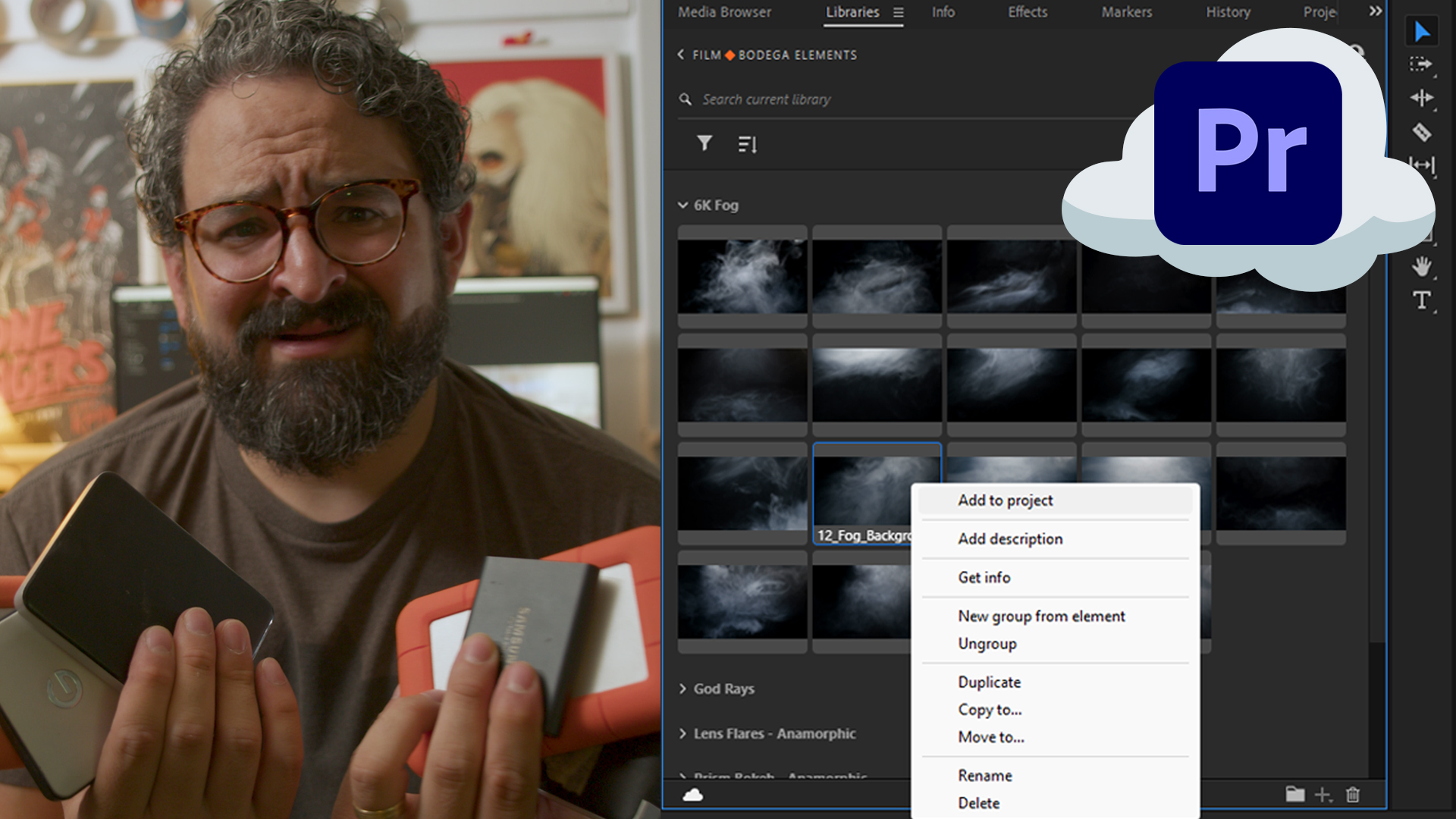Open the library filter options funnel
Screen dimensions: 1456x819
click(x=704, y=143)
